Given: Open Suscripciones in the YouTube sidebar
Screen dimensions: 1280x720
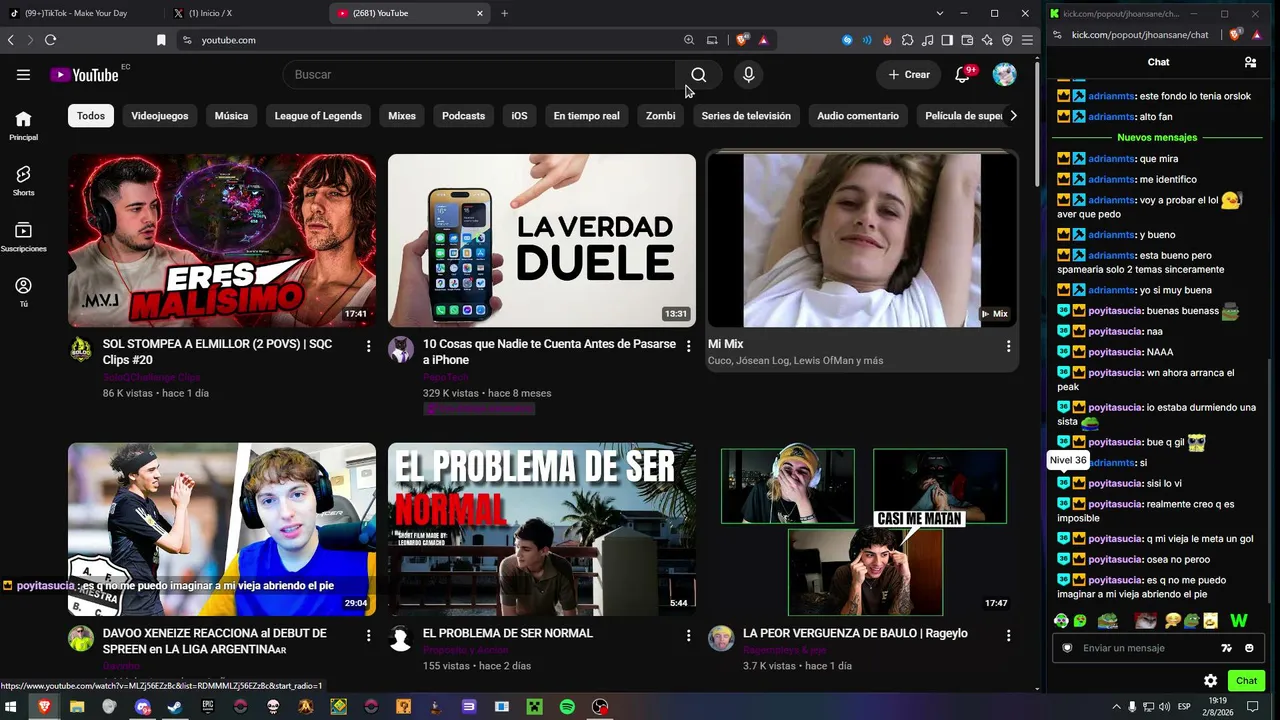Looking at the screenshot, I should (23, 236).
